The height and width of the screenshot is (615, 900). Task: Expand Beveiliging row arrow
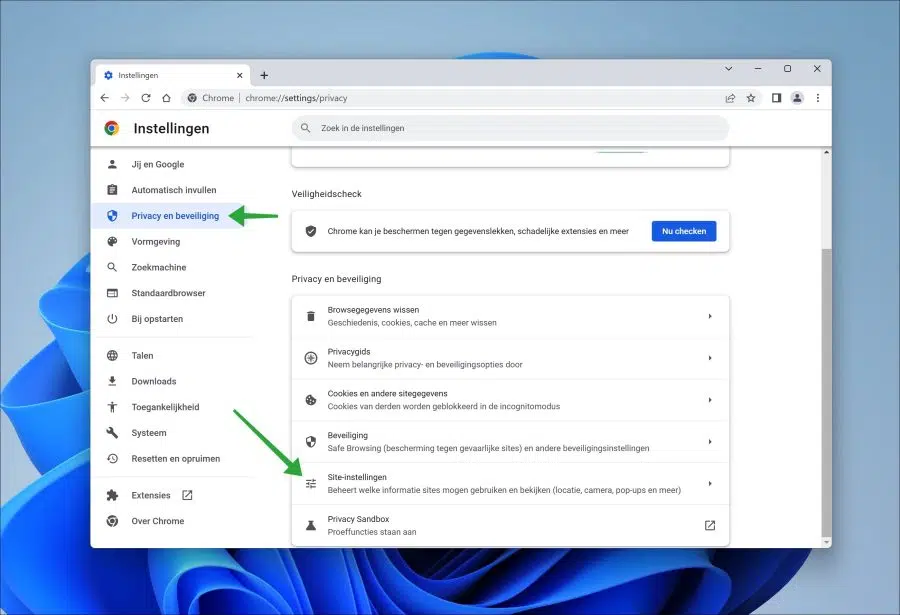click(710, 442)
